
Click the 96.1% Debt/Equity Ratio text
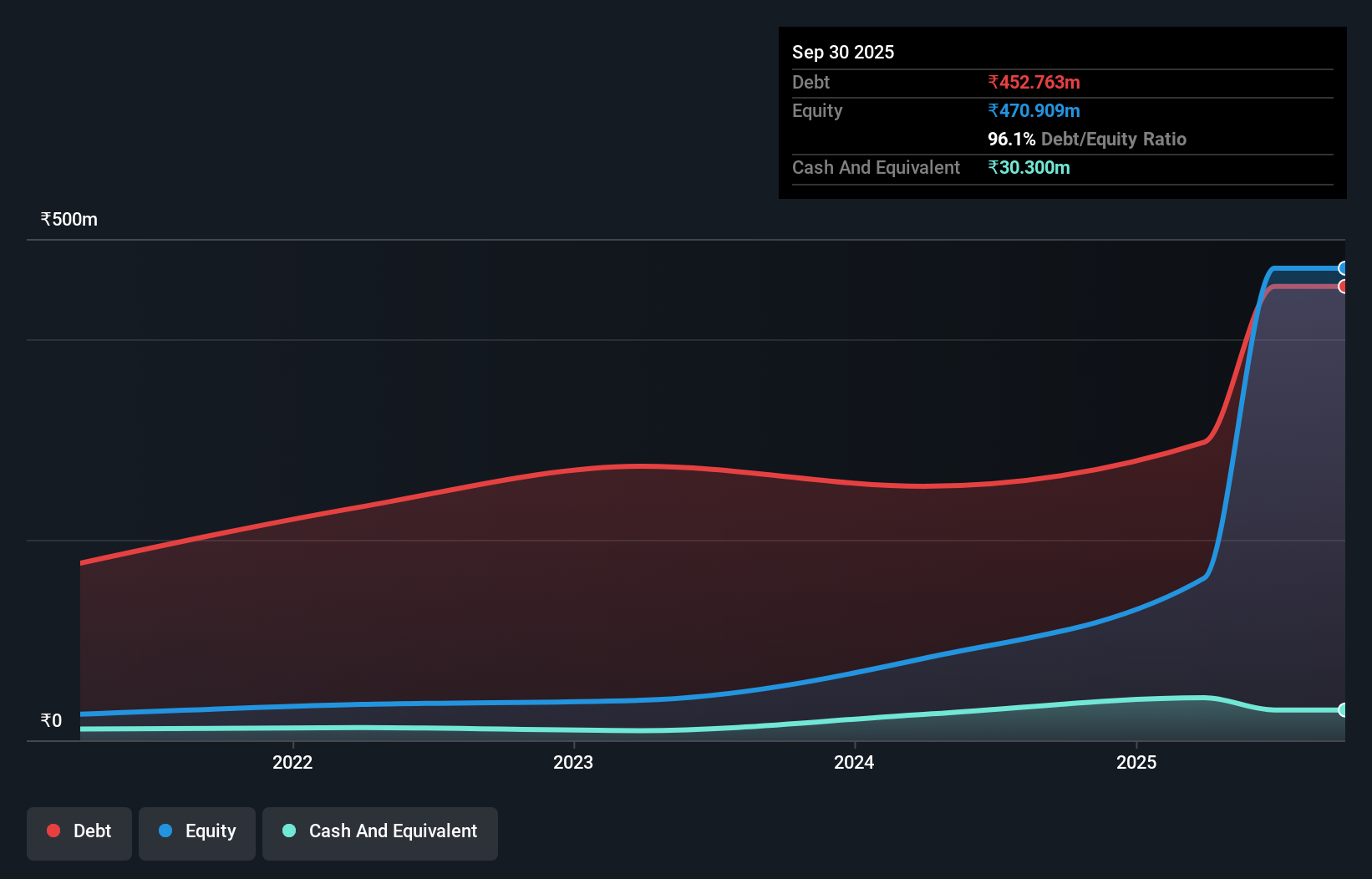point(1086,139)
